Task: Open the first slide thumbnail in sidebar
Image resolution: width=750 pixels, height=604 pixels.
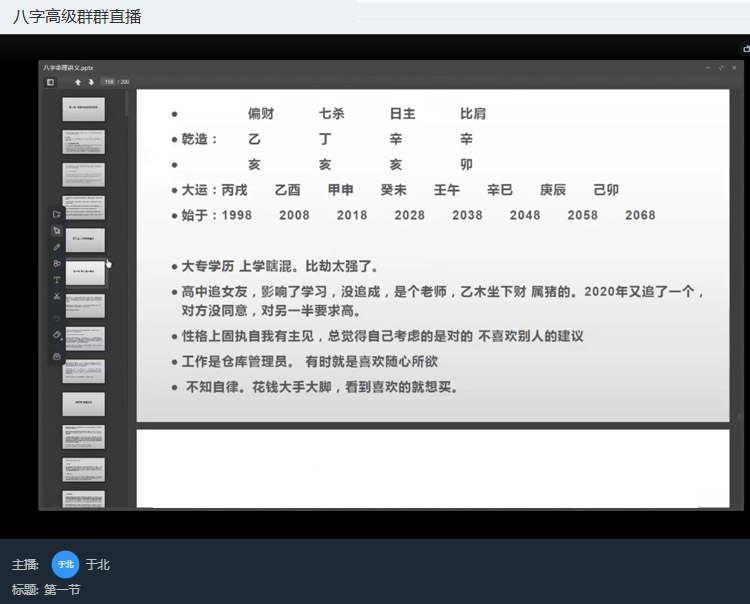Action: [x=84, y=109]
